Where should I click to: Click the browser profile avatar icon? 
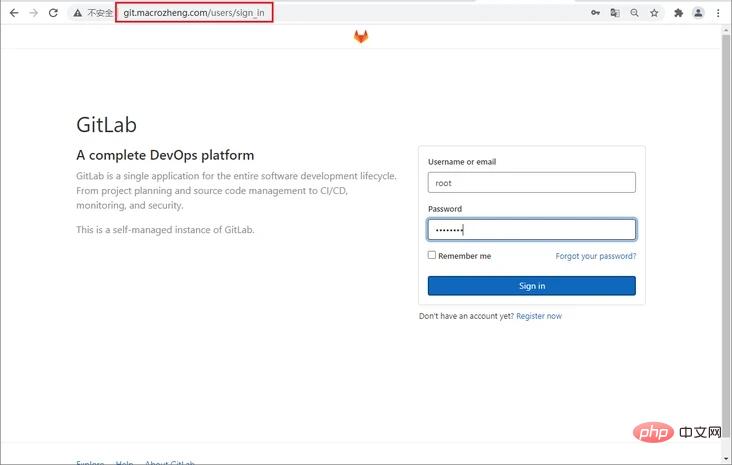pos(698,13)
